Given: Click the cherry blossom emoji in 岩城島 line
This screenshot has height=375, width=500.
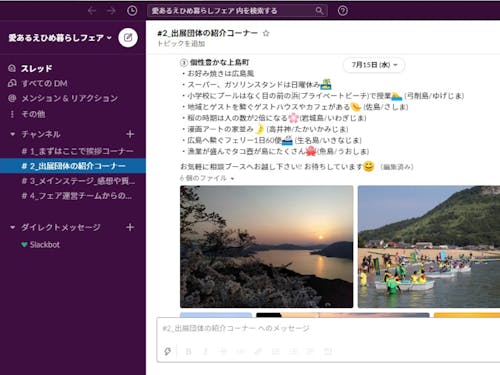Looking at the screenshot, I should (293, 118).
